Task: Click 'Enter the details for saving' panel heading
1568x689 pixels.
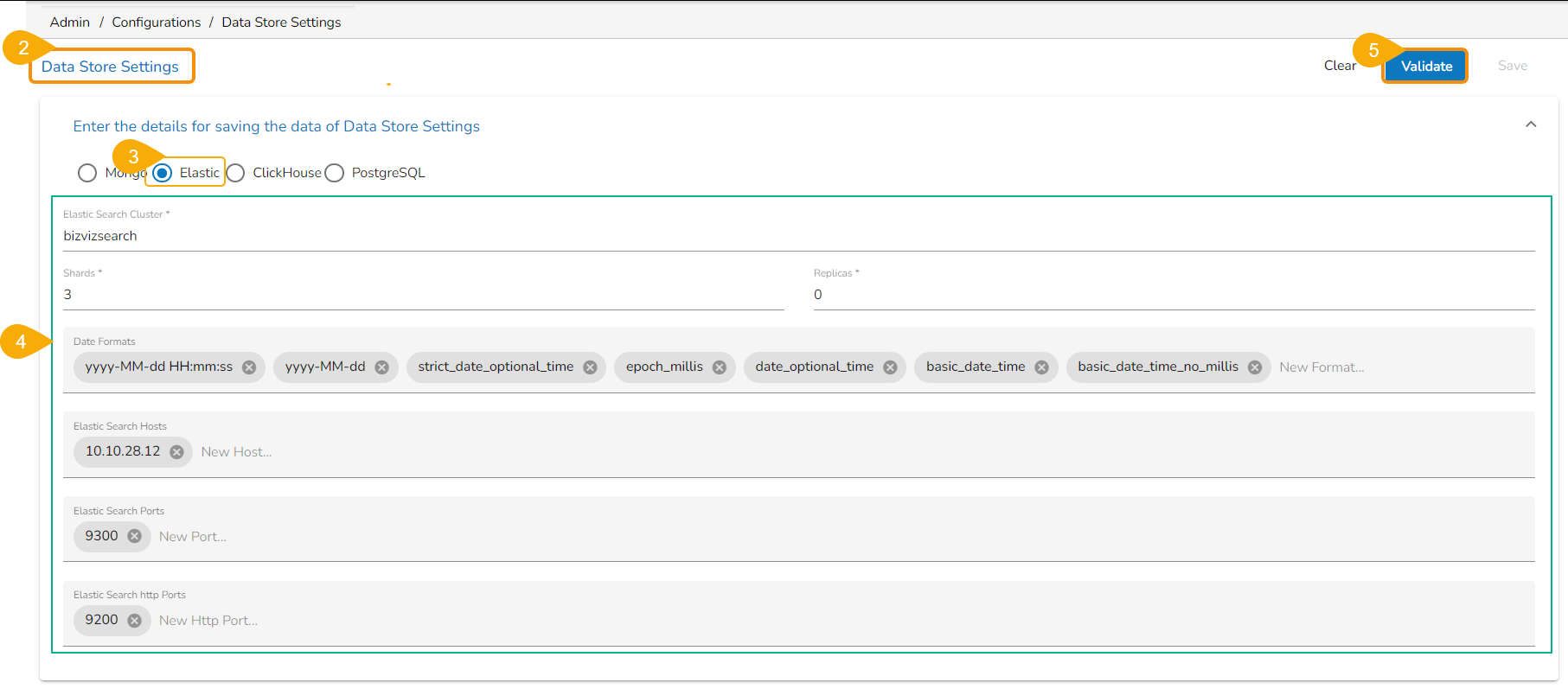Action: point(277,126)
